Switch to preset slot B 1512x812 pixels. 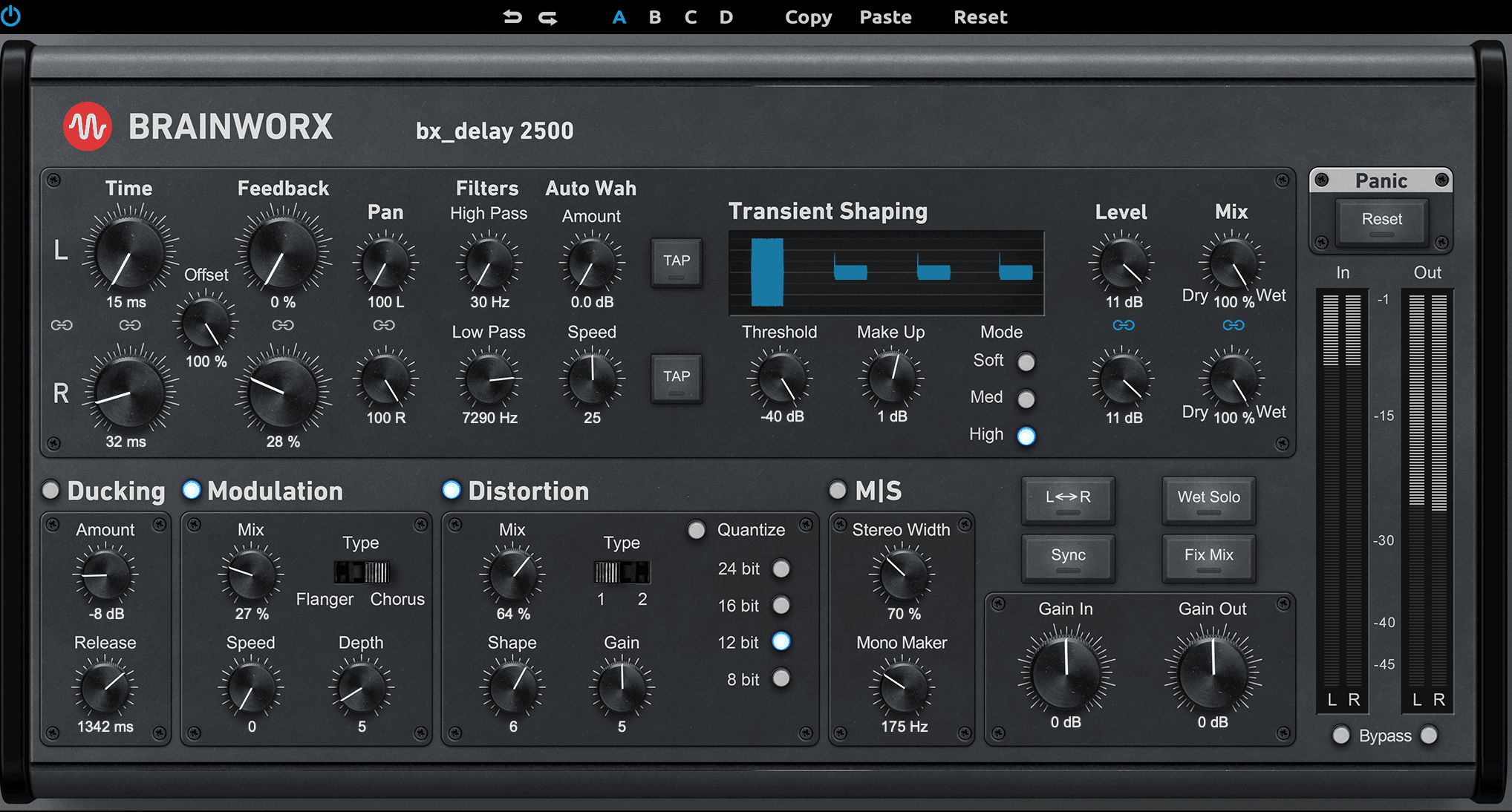click(655, 17)
